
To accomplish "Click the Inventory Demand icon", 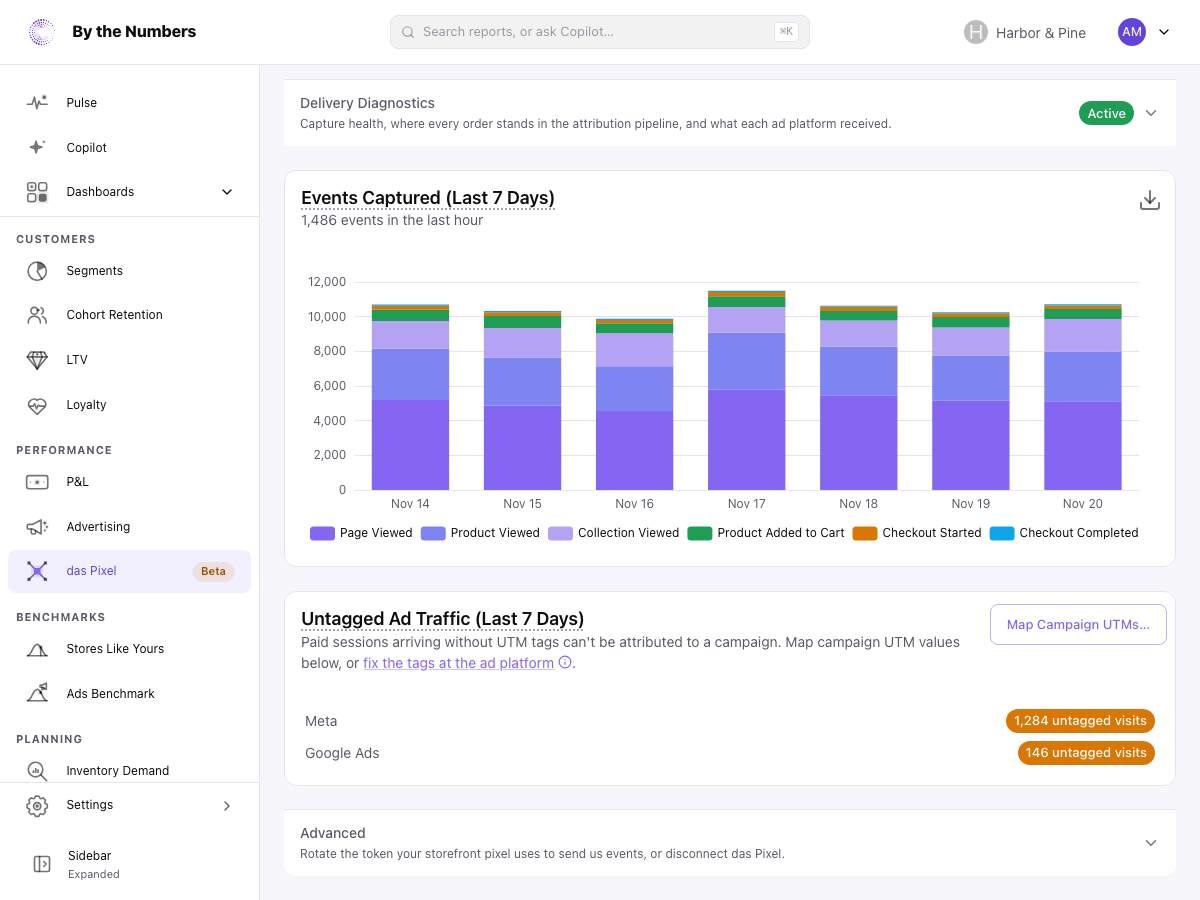I will tap(37, 771).
